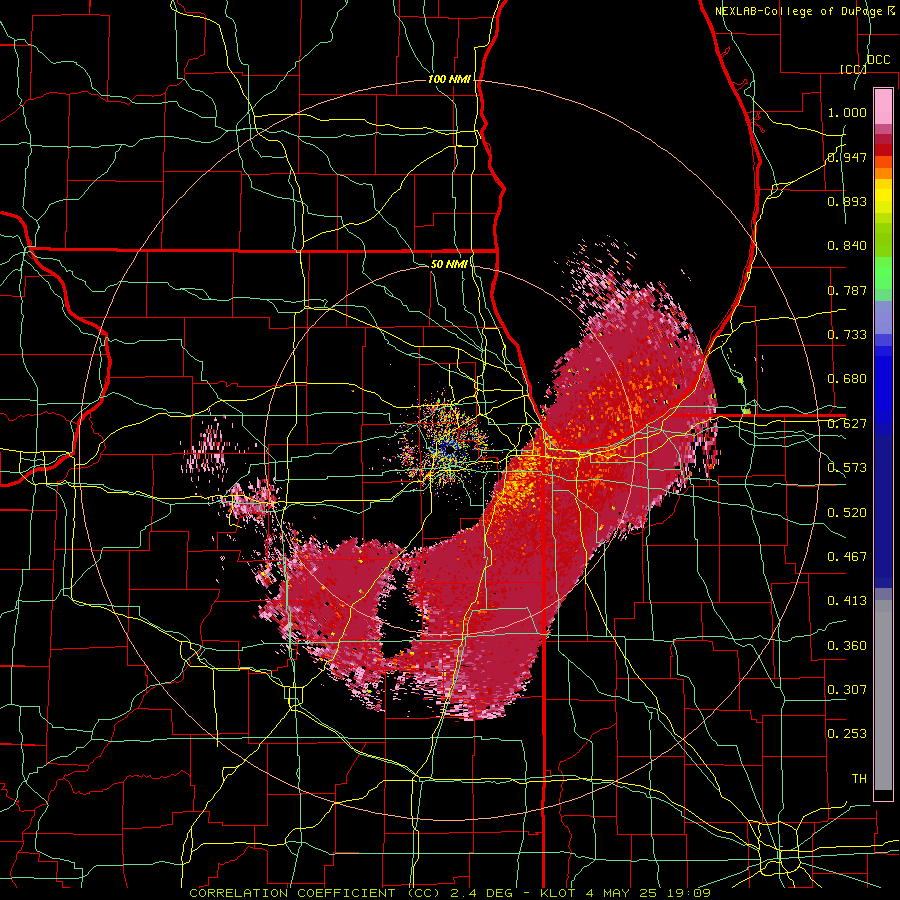The height and width of the screenshot is (900, 900).
Task: Click the 50 NMI range ring label
Action: pyautogui.click(x=449, y=264)
